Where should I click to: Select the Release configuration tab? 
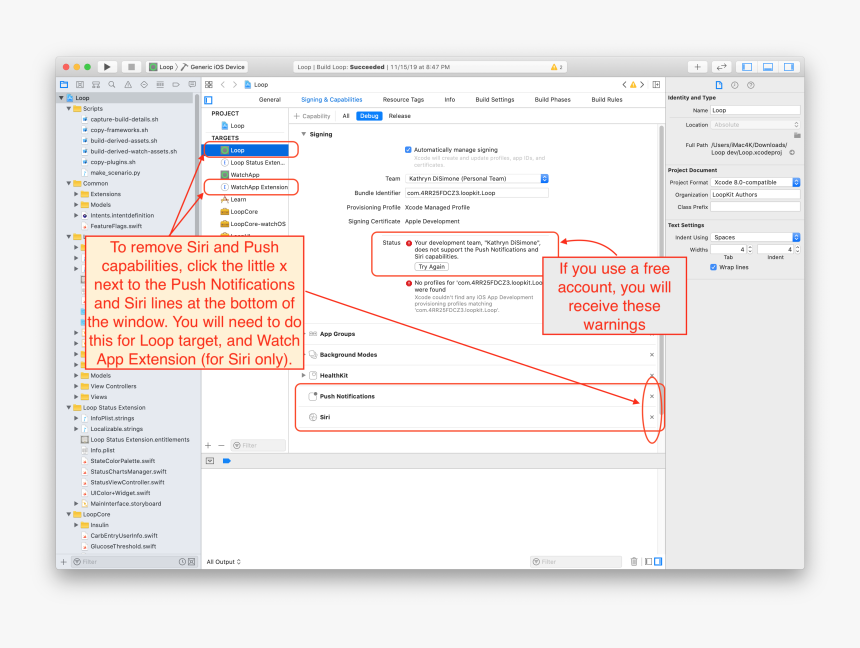tap(400, 116)
